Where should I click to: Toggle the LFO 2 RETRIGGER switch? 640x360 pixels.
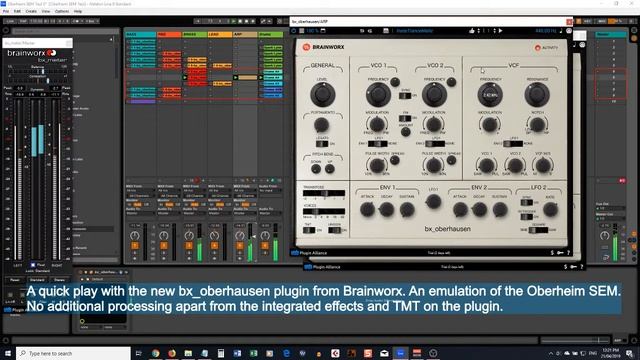(x=527, y=216)
